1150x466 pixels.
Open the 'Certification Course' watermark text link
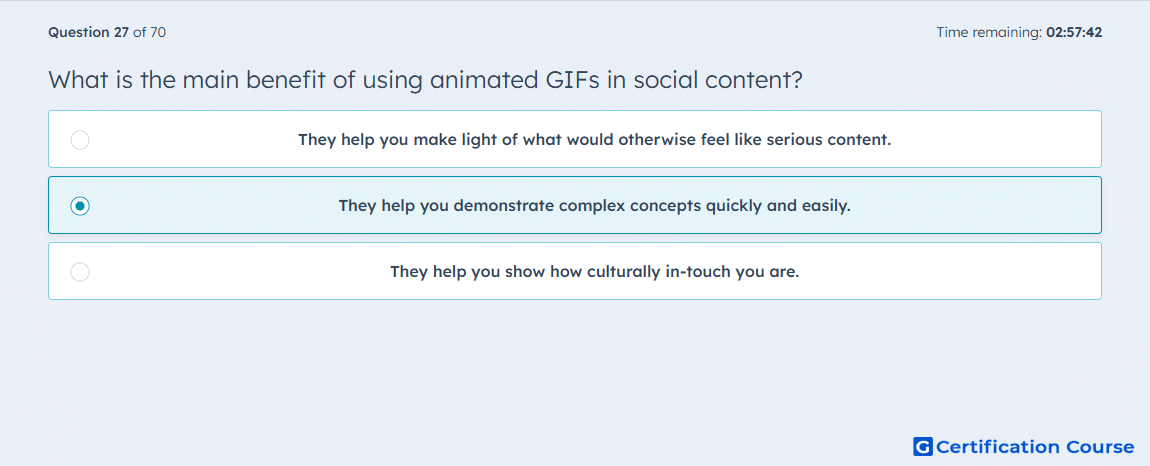[x=1035, y=447]
